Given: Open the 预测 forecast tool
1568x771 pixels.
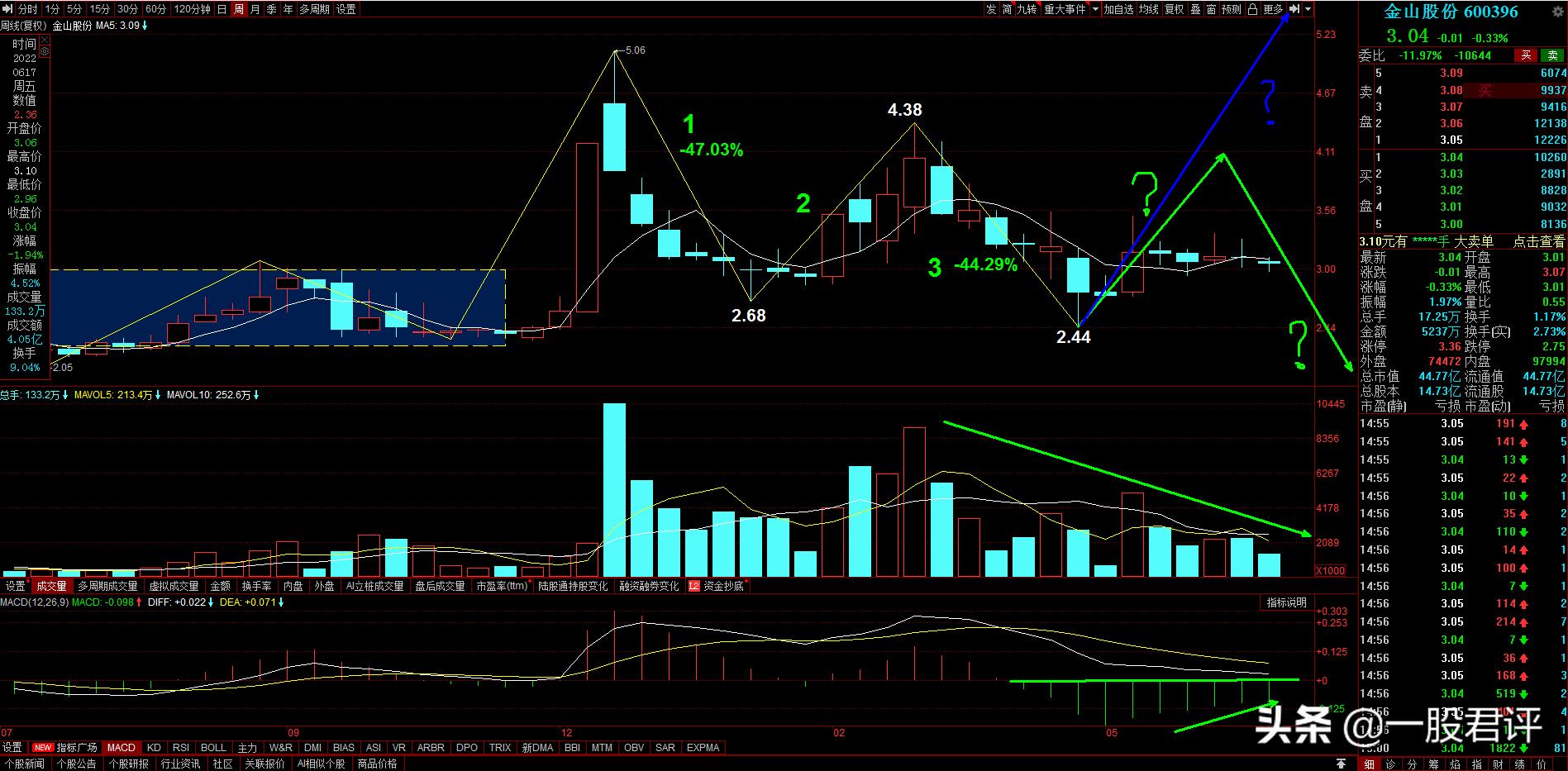Looking at the screenshot, I should [x=1232, y=9].
